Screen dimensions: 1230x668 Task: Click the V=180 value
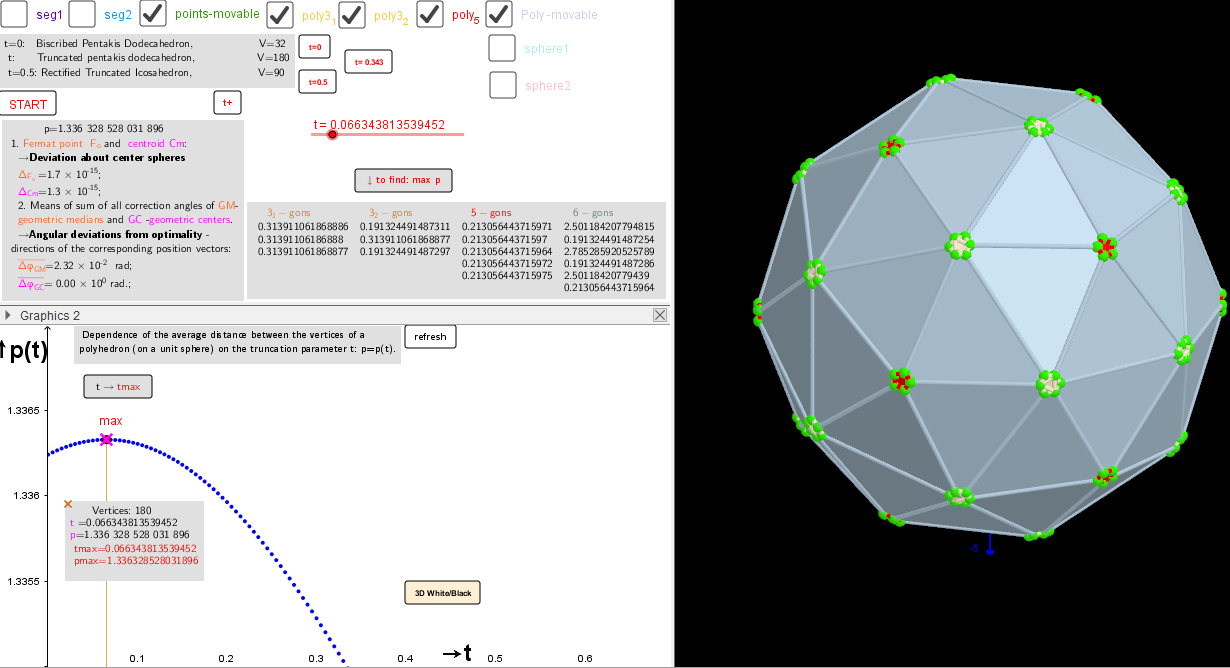273,58
